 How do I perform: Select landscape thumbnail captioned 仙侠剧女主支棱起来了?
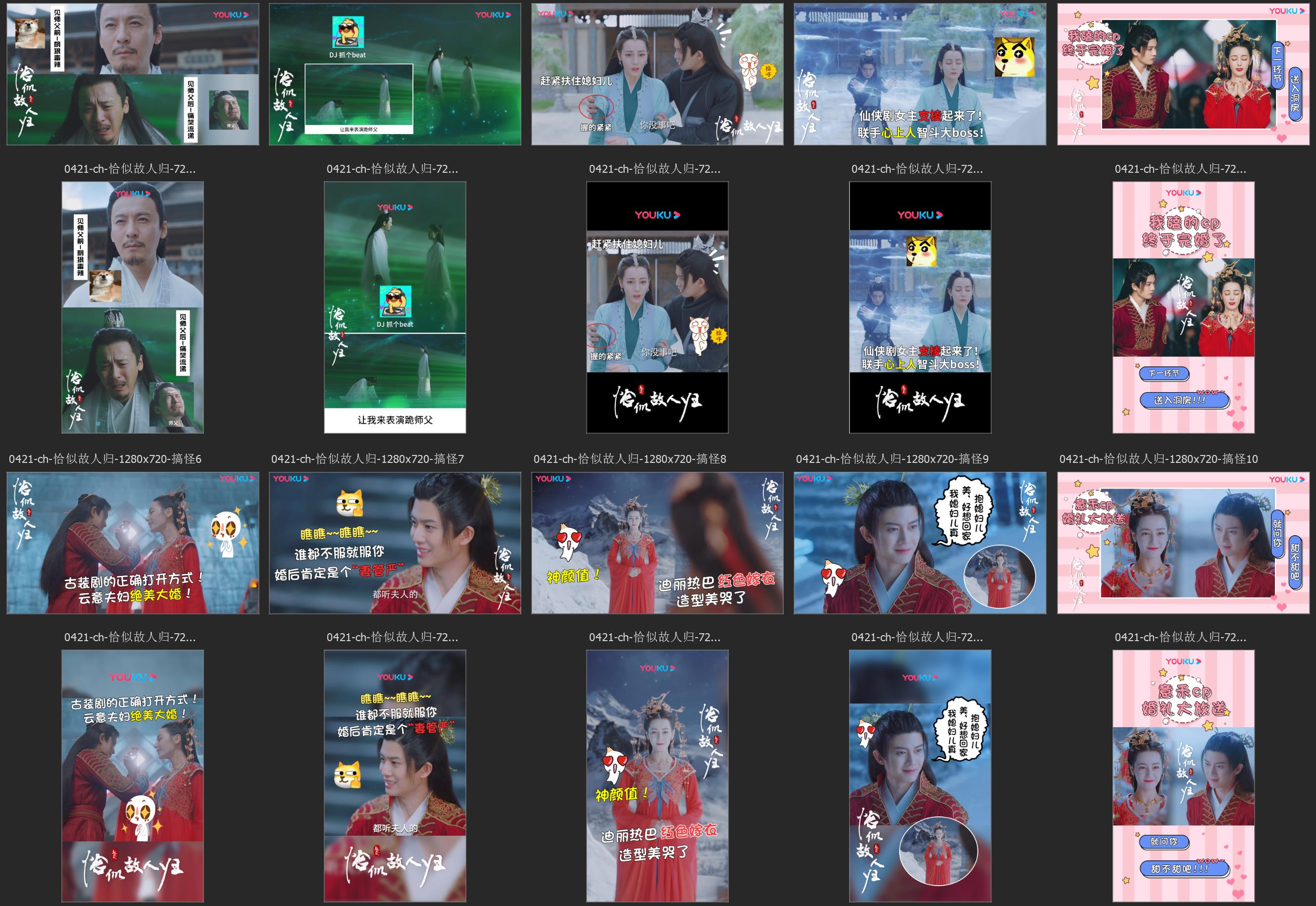point(920,74)
